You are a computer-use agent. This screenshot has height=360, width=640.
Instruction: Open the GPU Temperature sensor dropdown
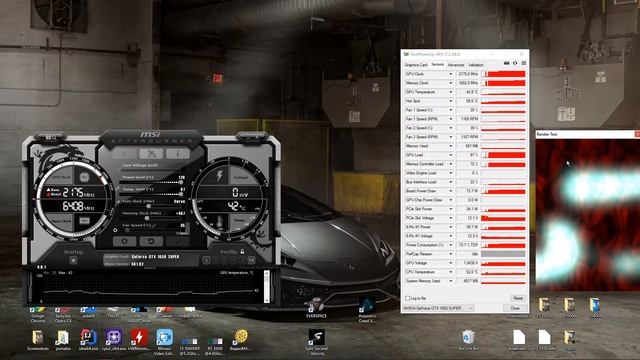[x=451, y=92]
